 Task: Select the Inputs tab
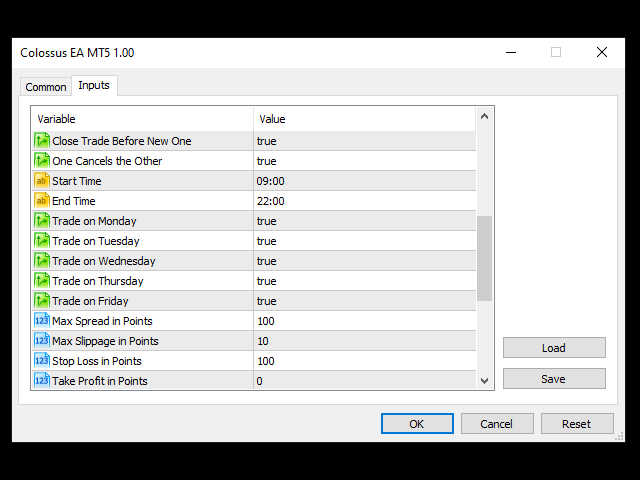(94, 85)
